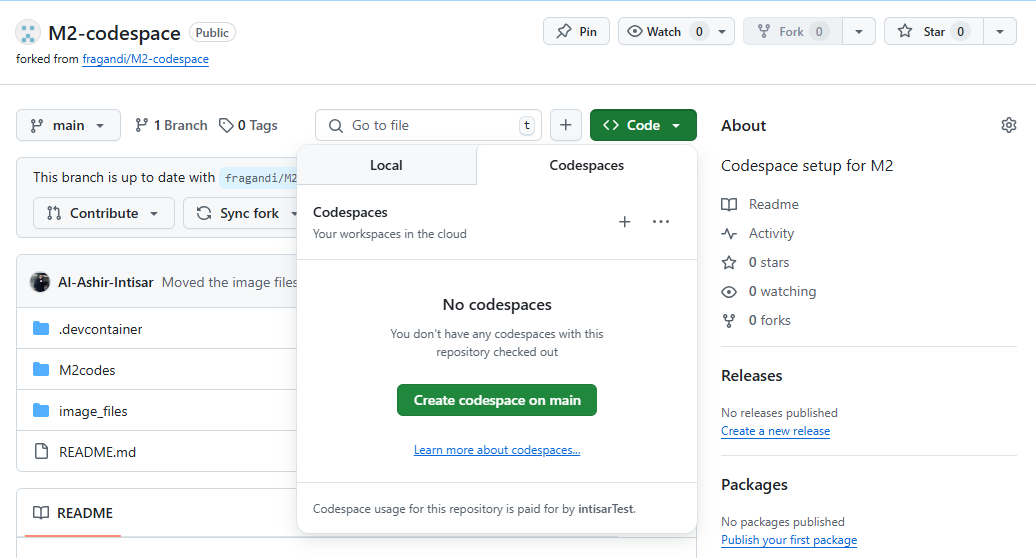Click the Add file plus button
The height and width of the screenshot is (558, 1036).
click(x=565, y=125)
